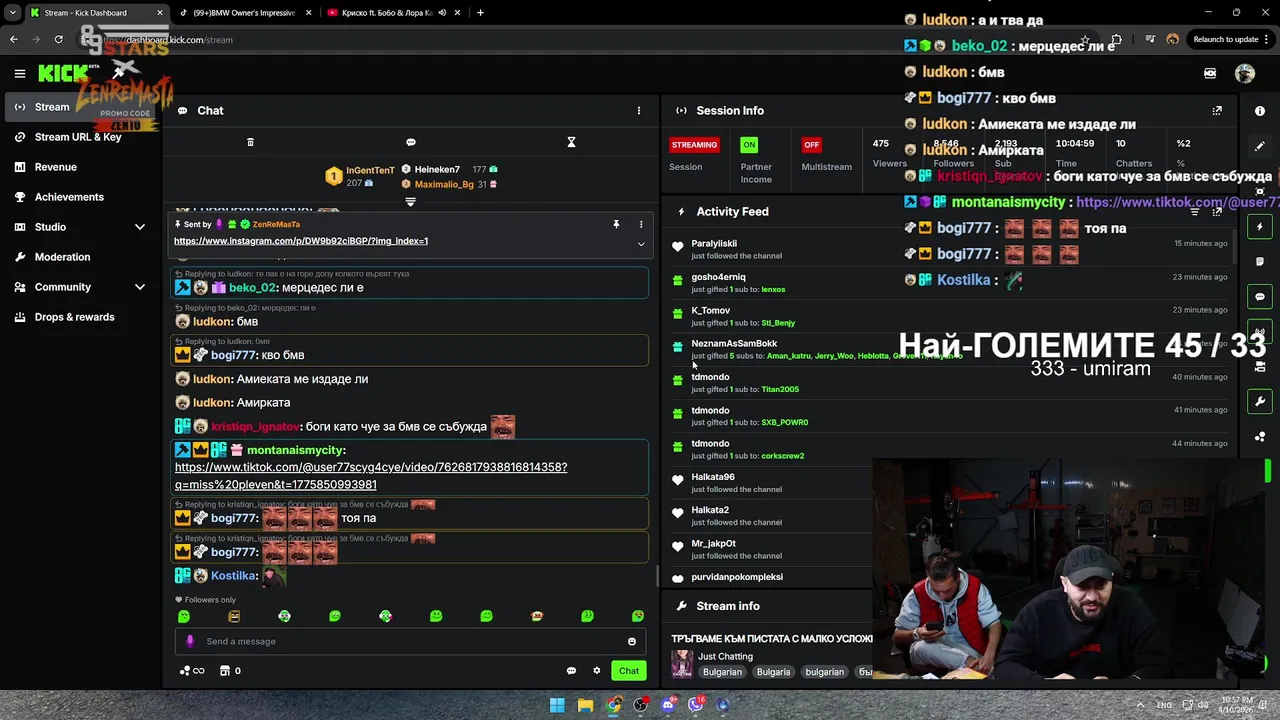Open chat settings gear icon
Viewport: 1280px width, 720px height.
tap(597, 671)
